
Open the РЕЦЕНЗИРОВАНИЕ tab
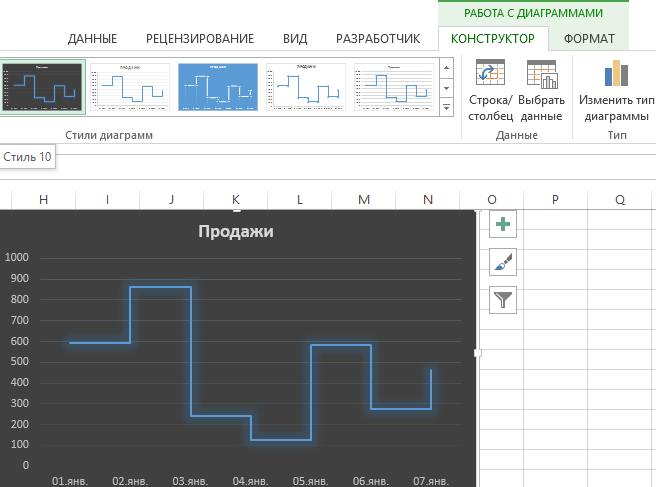pos(200,39)
